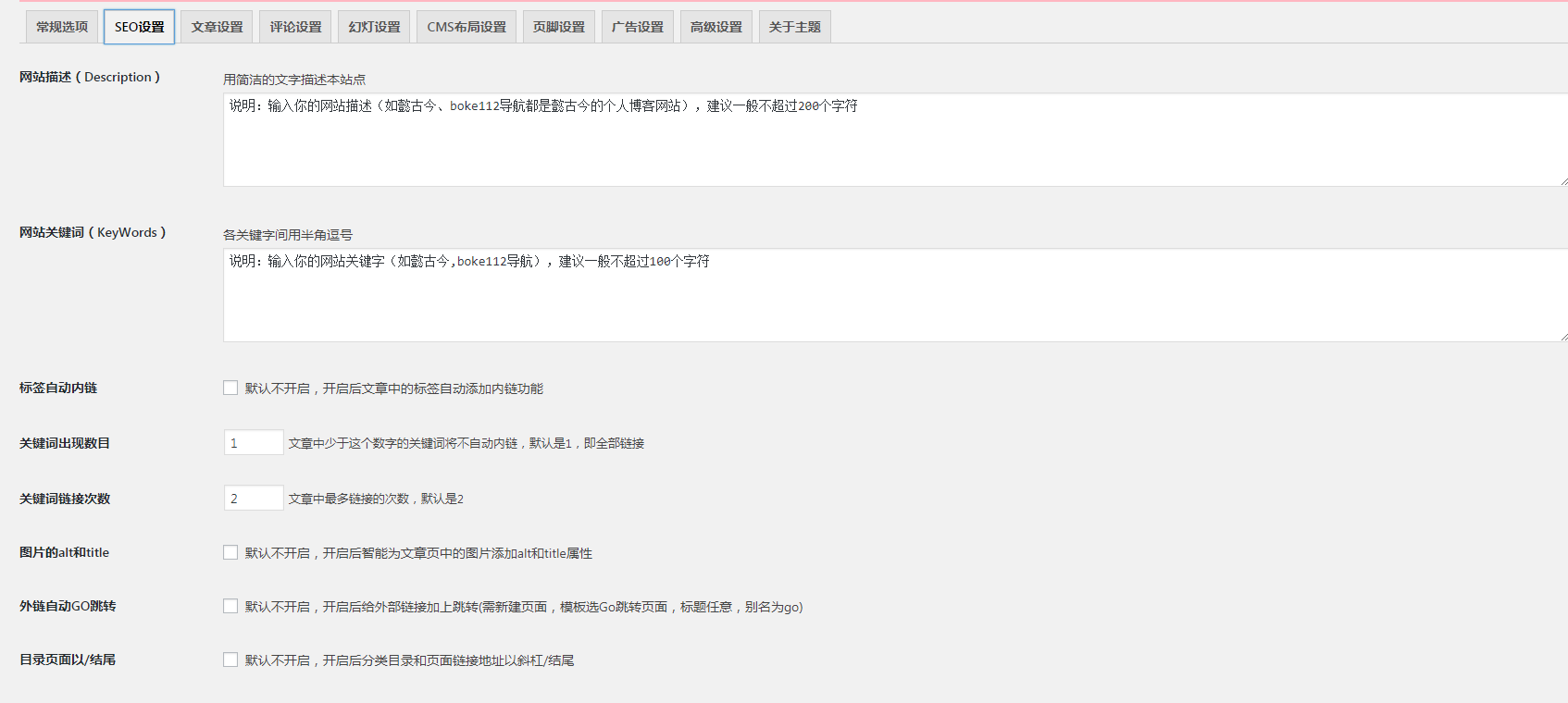Tick the 图片的alt和title checkbox
Viewport: 1568px width, 703px height.
[230, 552]
